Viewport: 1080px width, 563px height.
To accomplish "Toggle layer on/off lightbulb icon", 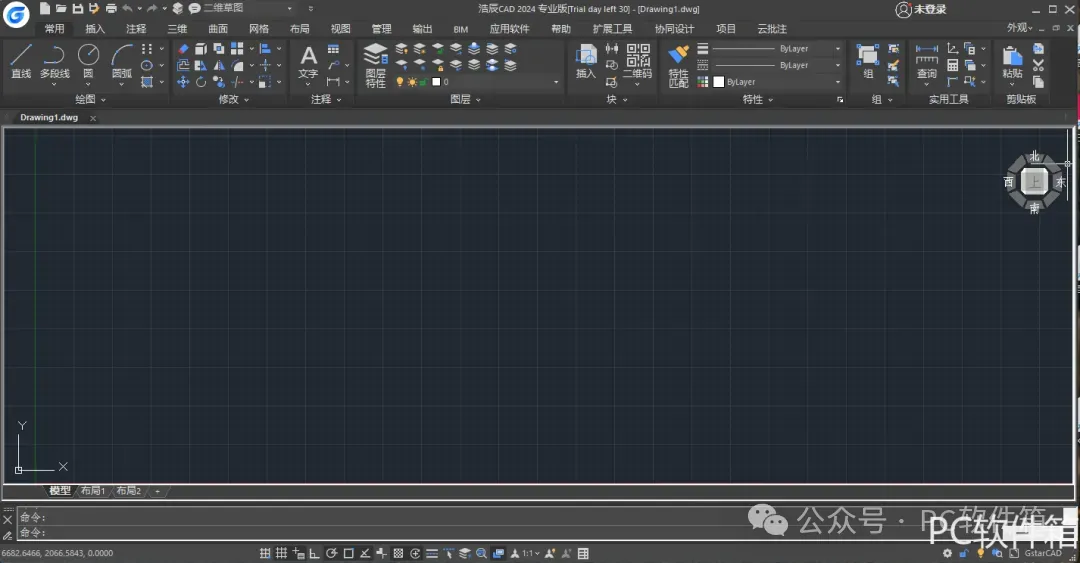I will coord(399,82).
